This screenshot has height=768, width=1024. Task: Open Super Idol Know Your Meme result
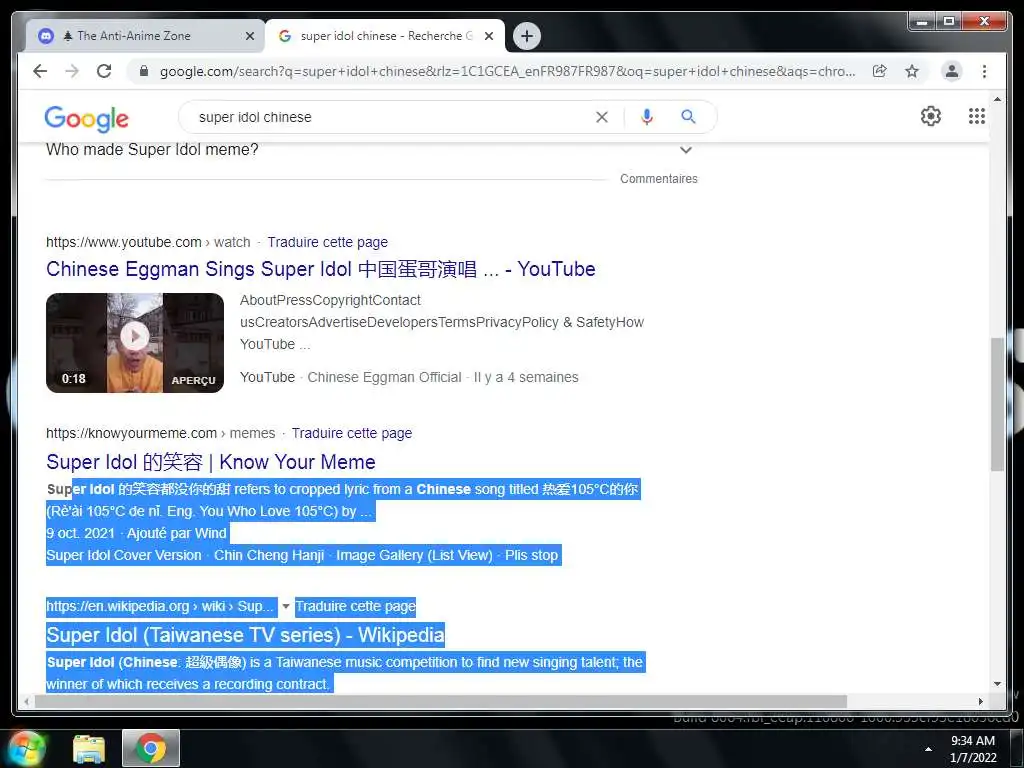pyautogui.click(x=210, y=462)
